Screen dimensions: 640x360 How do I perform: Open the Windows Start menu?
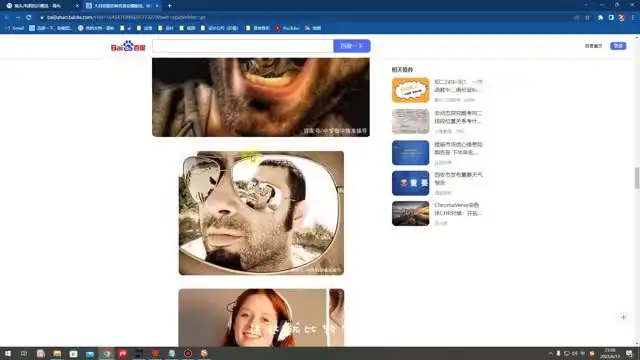click(x=8, y=353)
